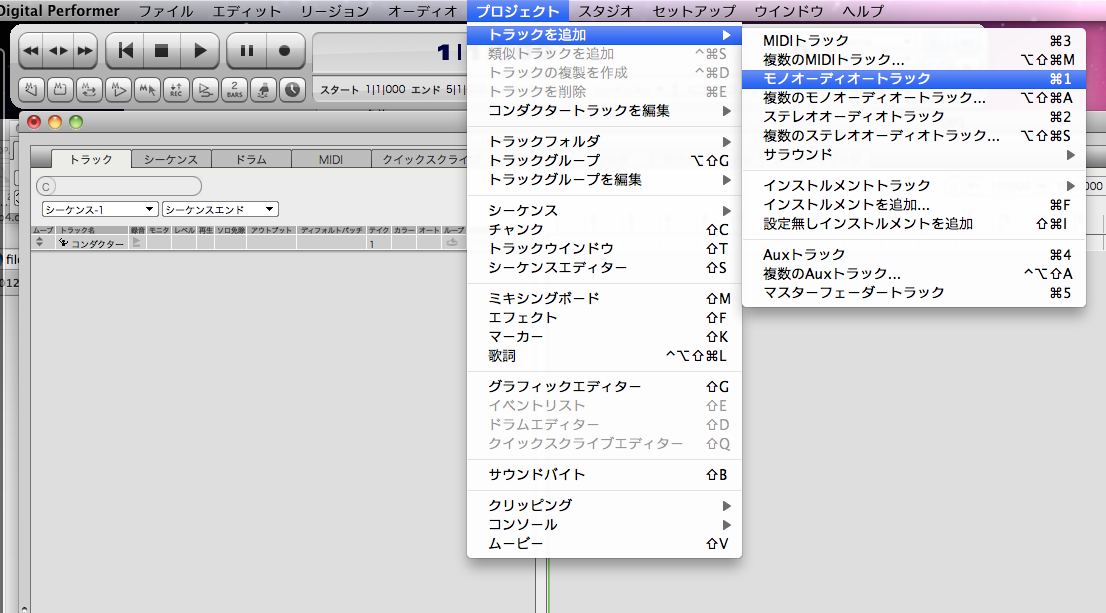Open the リージョン menu

pyautogui.click(x=334, y=11)
